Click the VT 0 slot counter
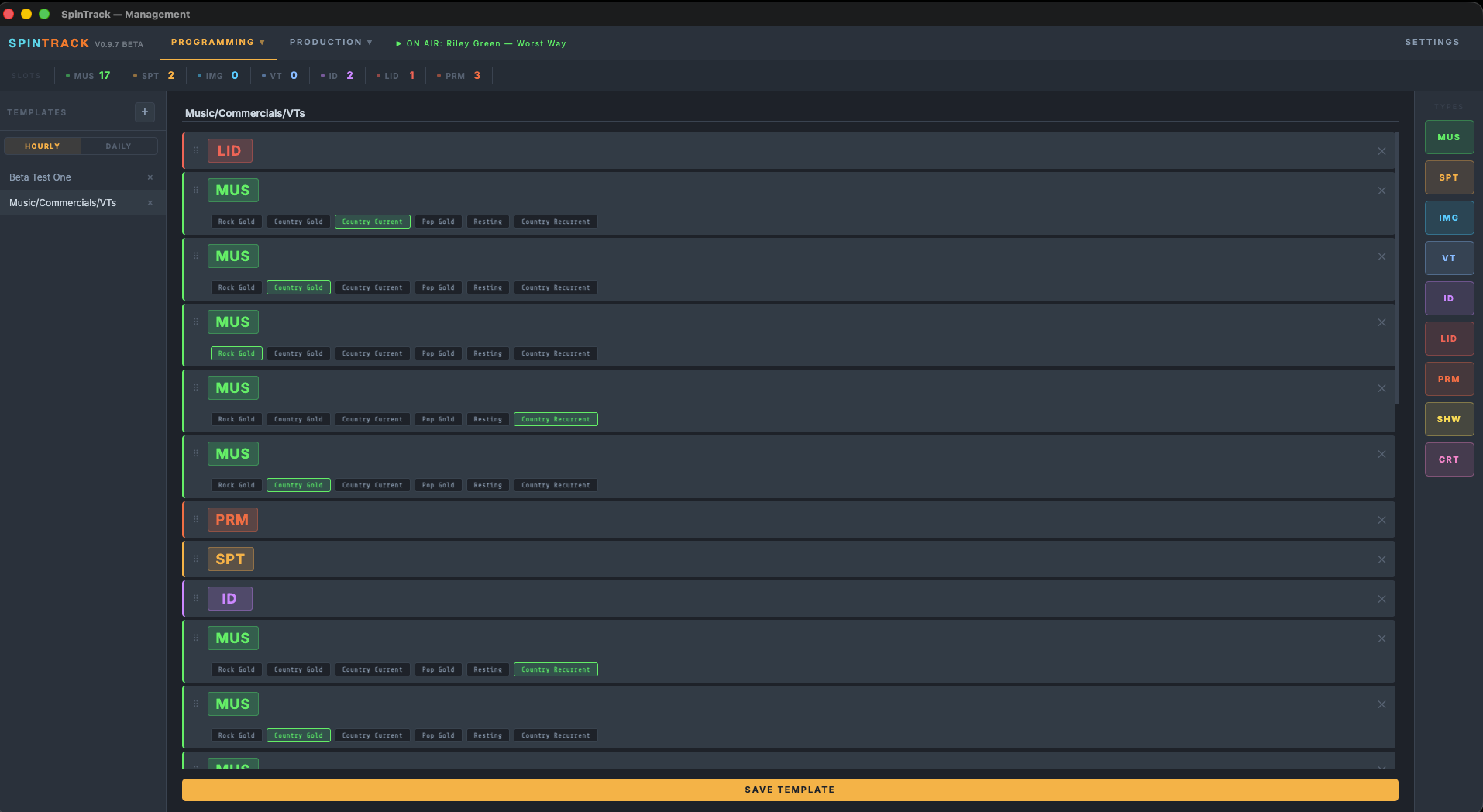 pyautogui.click(x=279, y=76)
